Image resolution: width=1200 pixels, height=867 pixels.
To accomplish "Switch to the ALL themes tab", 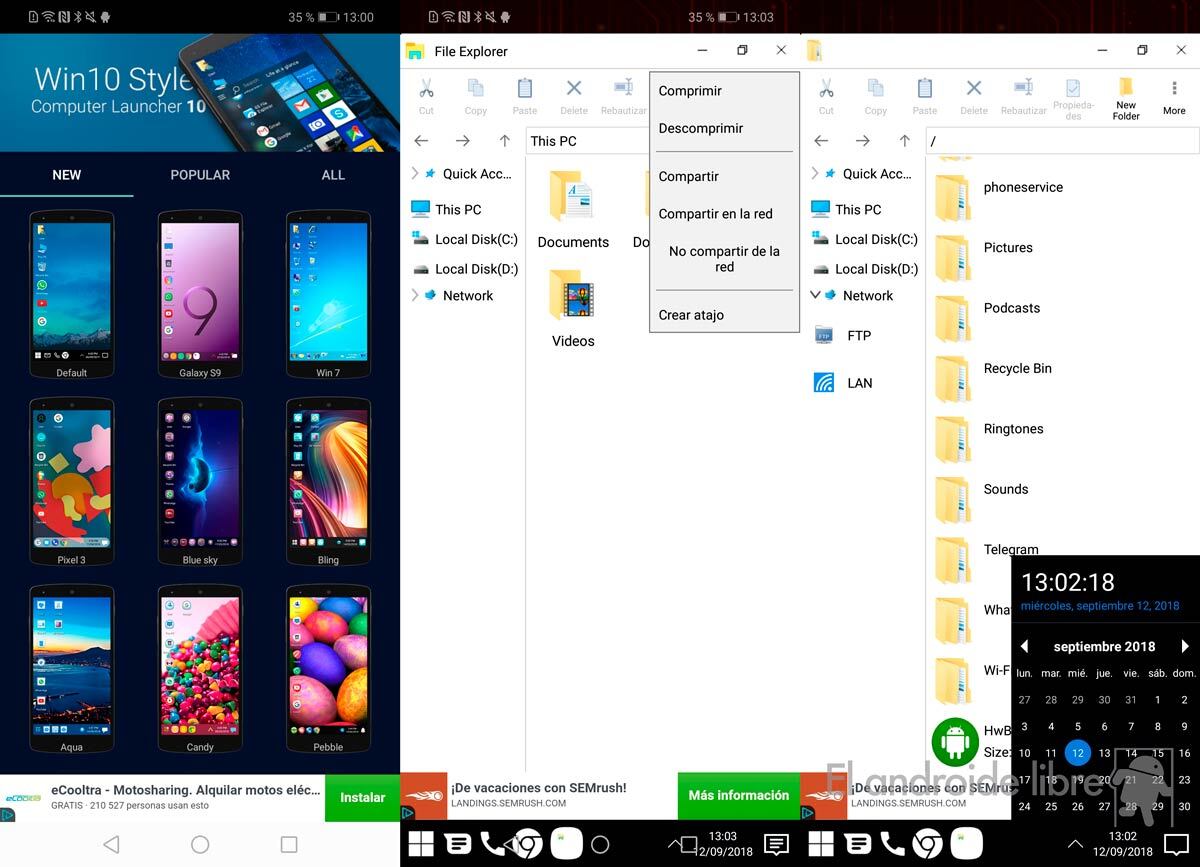I will pos(333,175).
